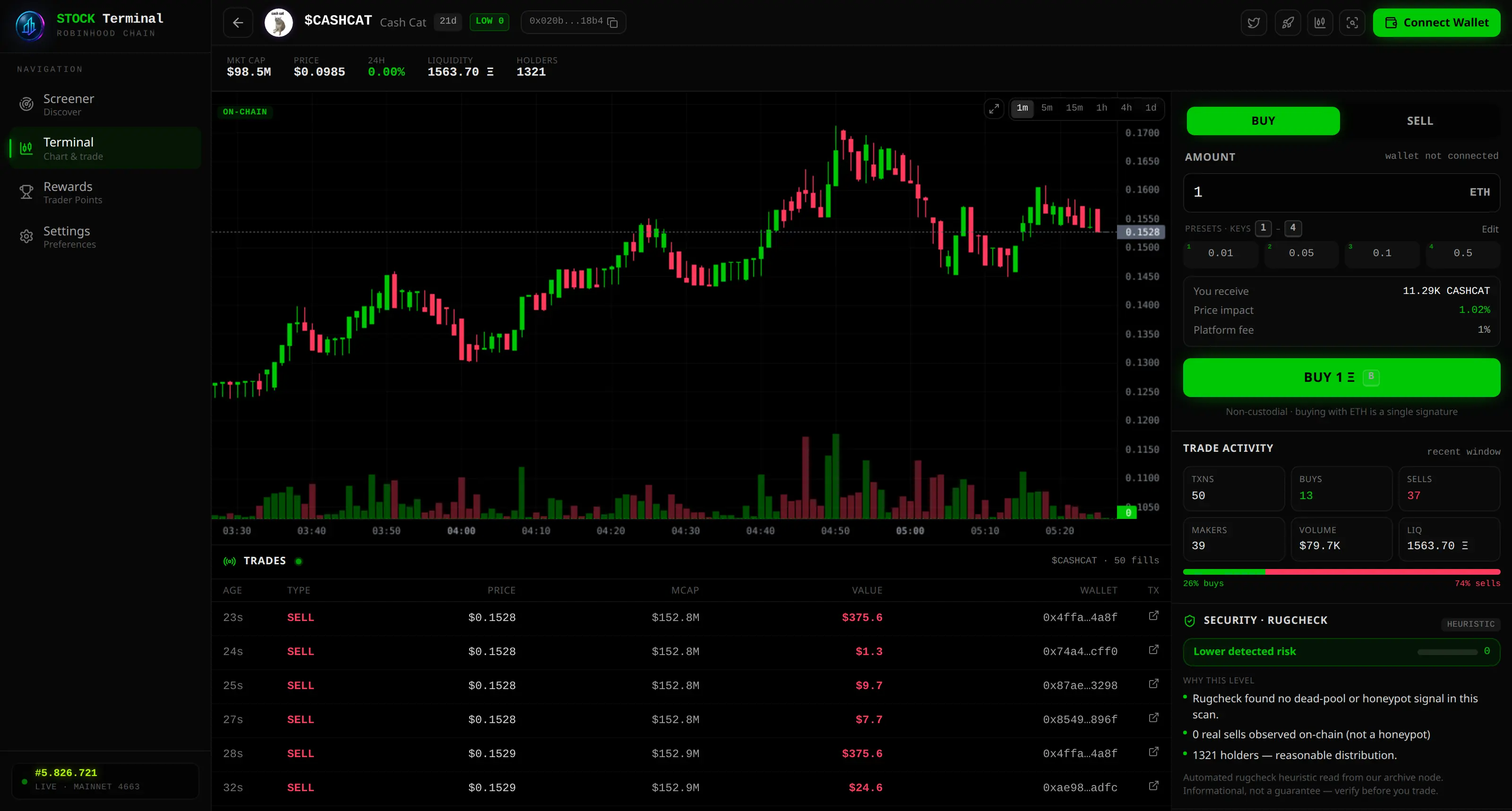Click the BUYS 13 stat card

1341,488
